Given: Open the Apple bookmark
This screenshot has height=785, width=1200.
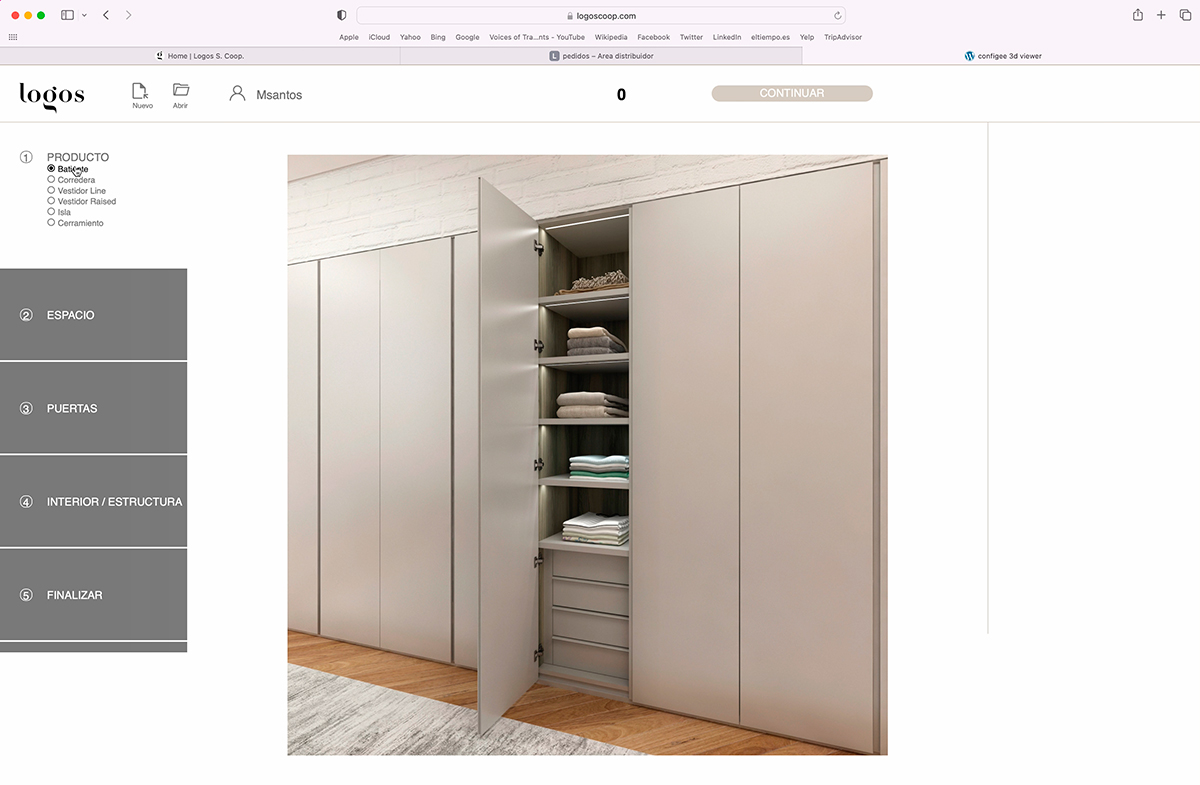Looking at the screenshot, I should pos(349,37).
